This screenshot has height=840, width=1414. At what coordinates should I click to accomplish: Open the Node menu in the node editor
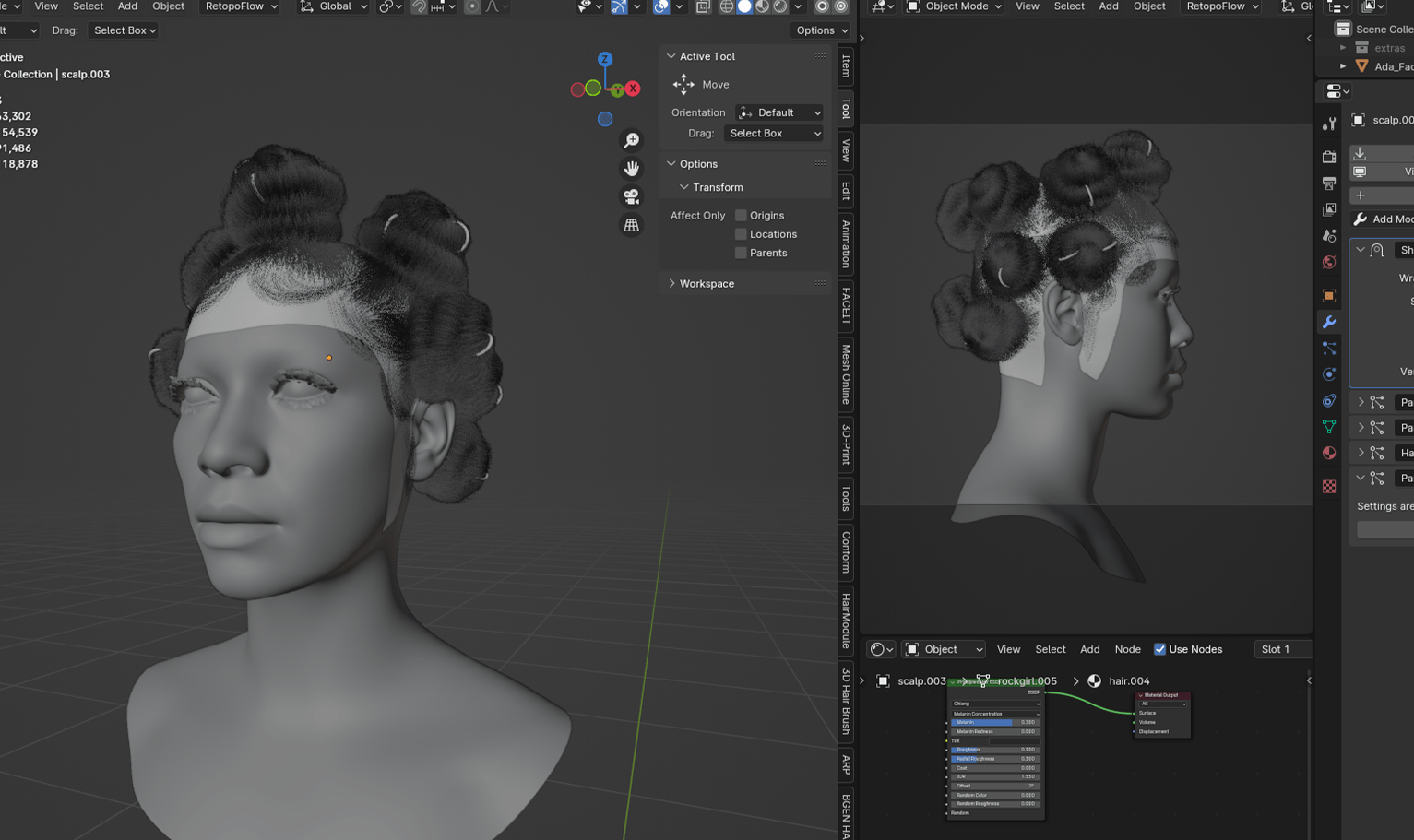1127,649
